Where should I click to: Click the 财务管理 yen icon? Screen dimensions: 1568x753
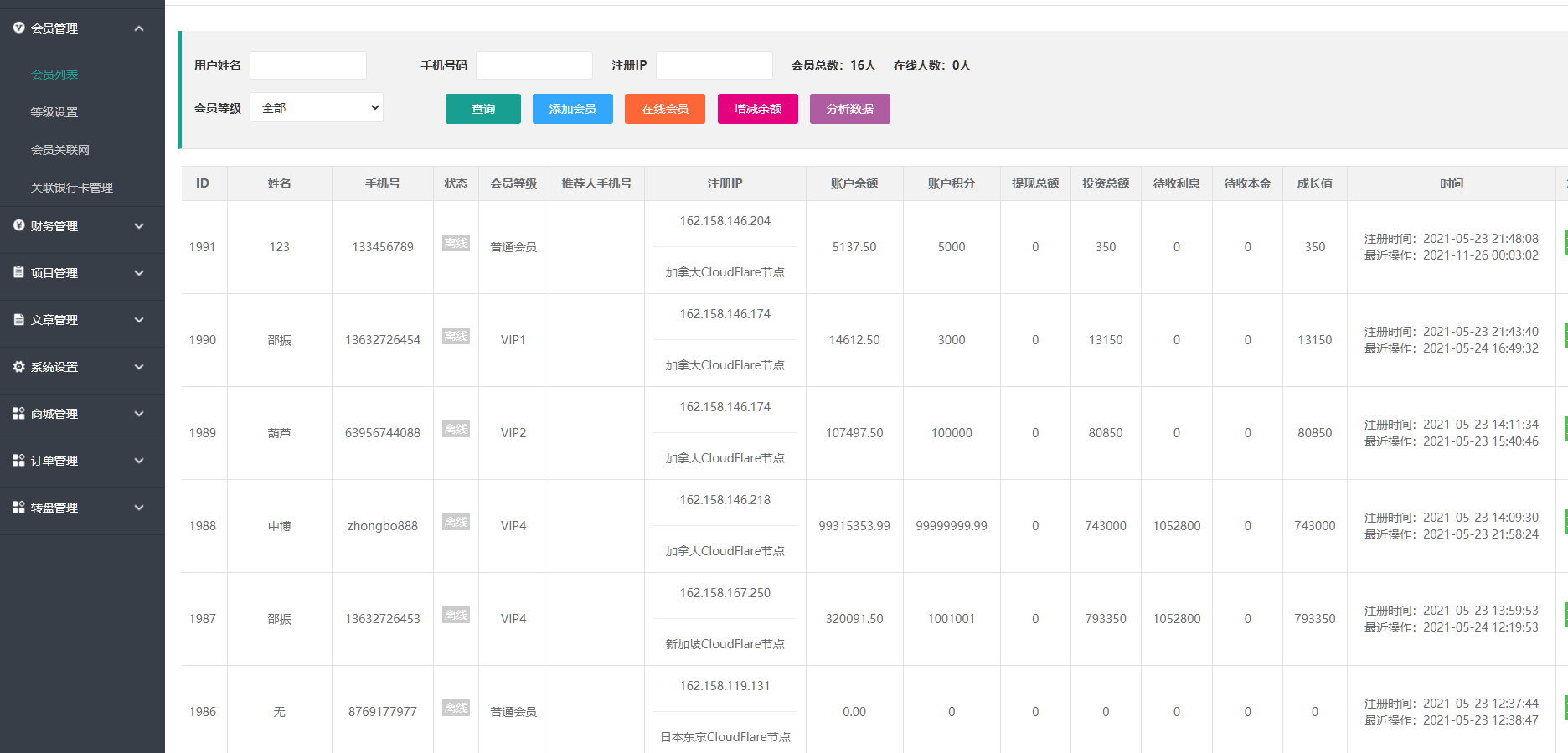coord(18,225)
